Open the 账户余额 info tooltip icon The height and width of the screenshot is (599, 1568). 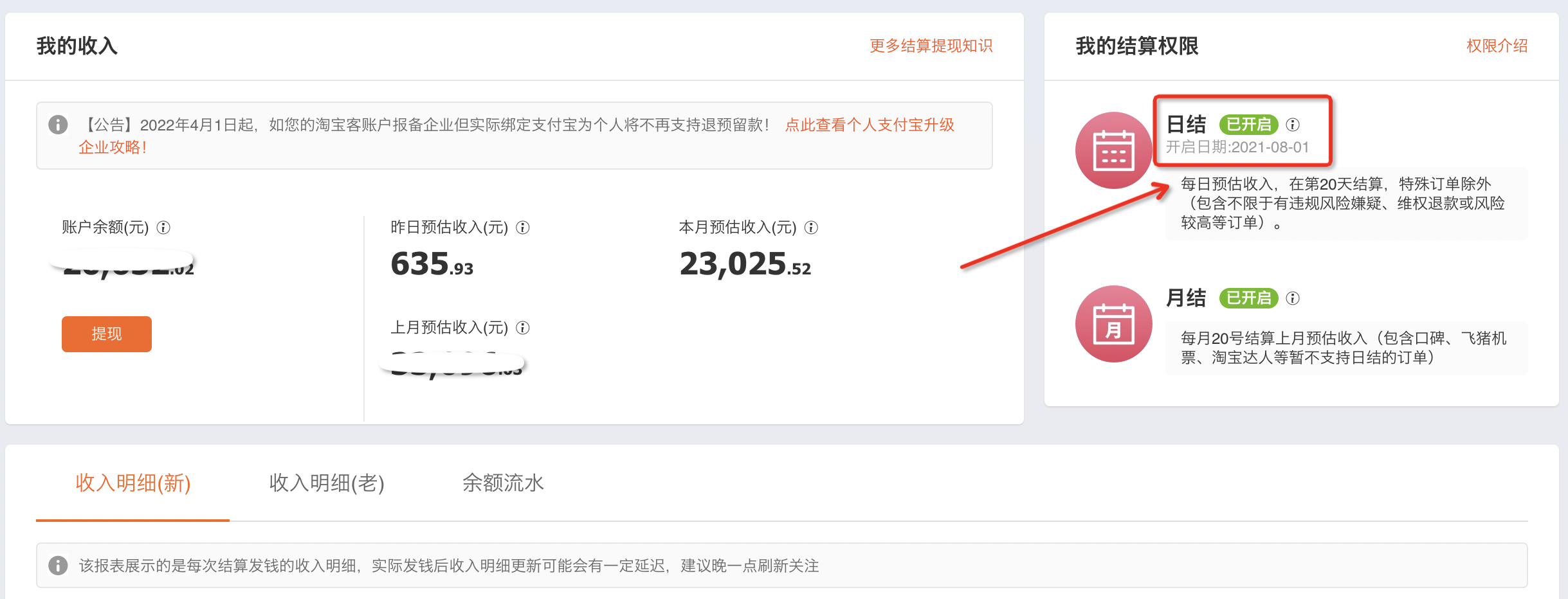[165, 228]
